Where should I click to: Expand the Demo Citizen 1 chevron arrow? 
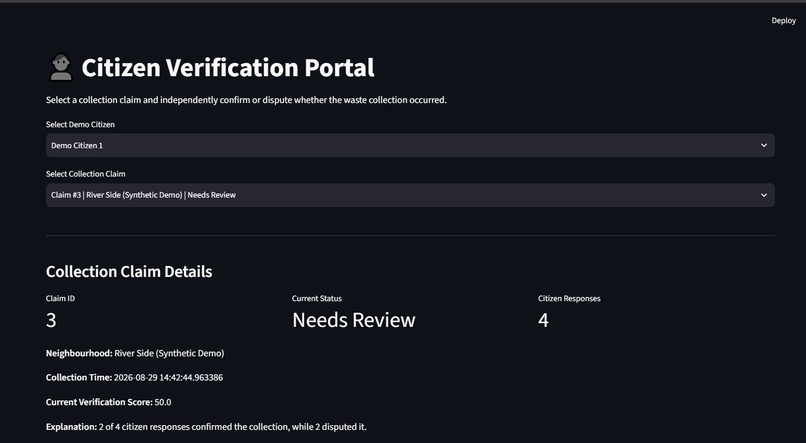click(x=764, y=145)
